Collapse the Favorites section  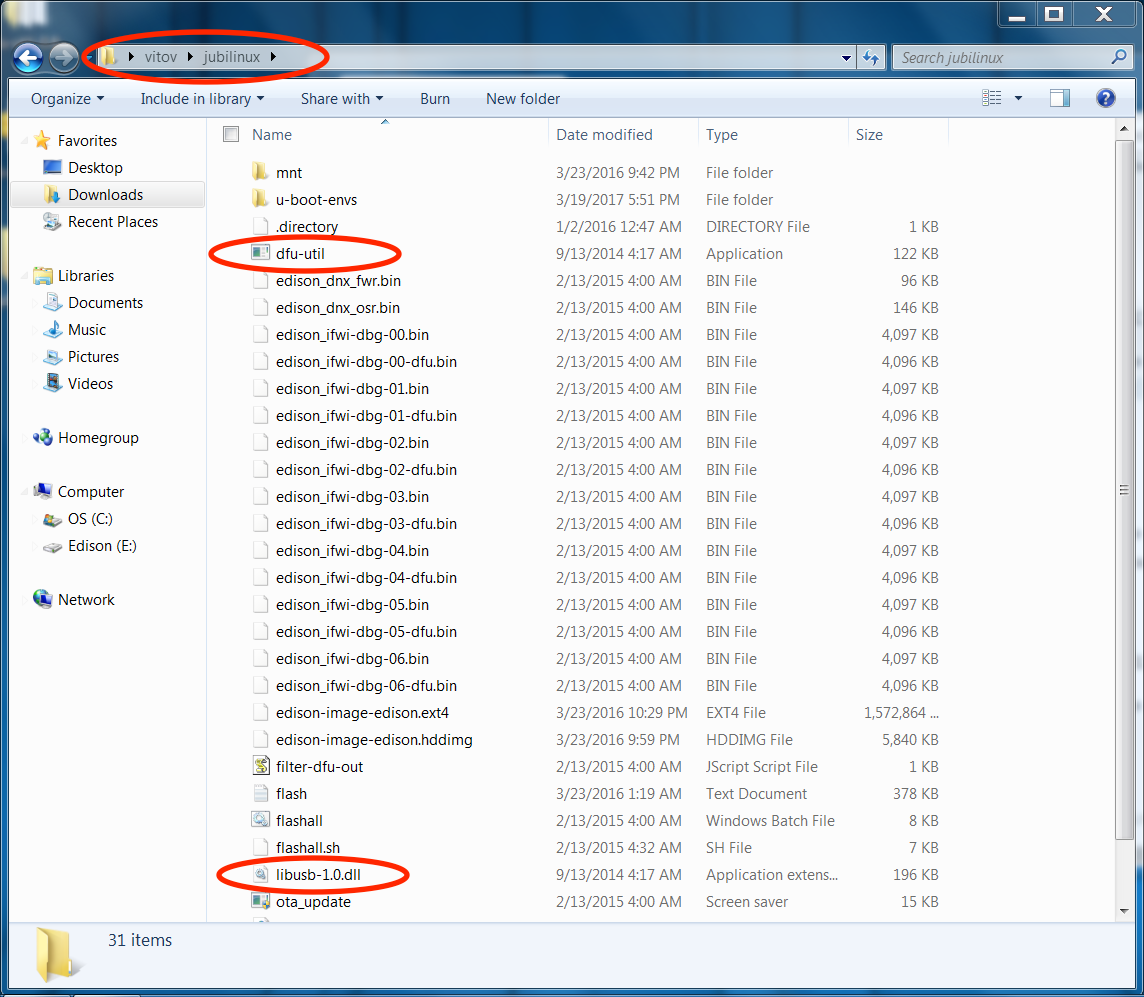point(25,141)
